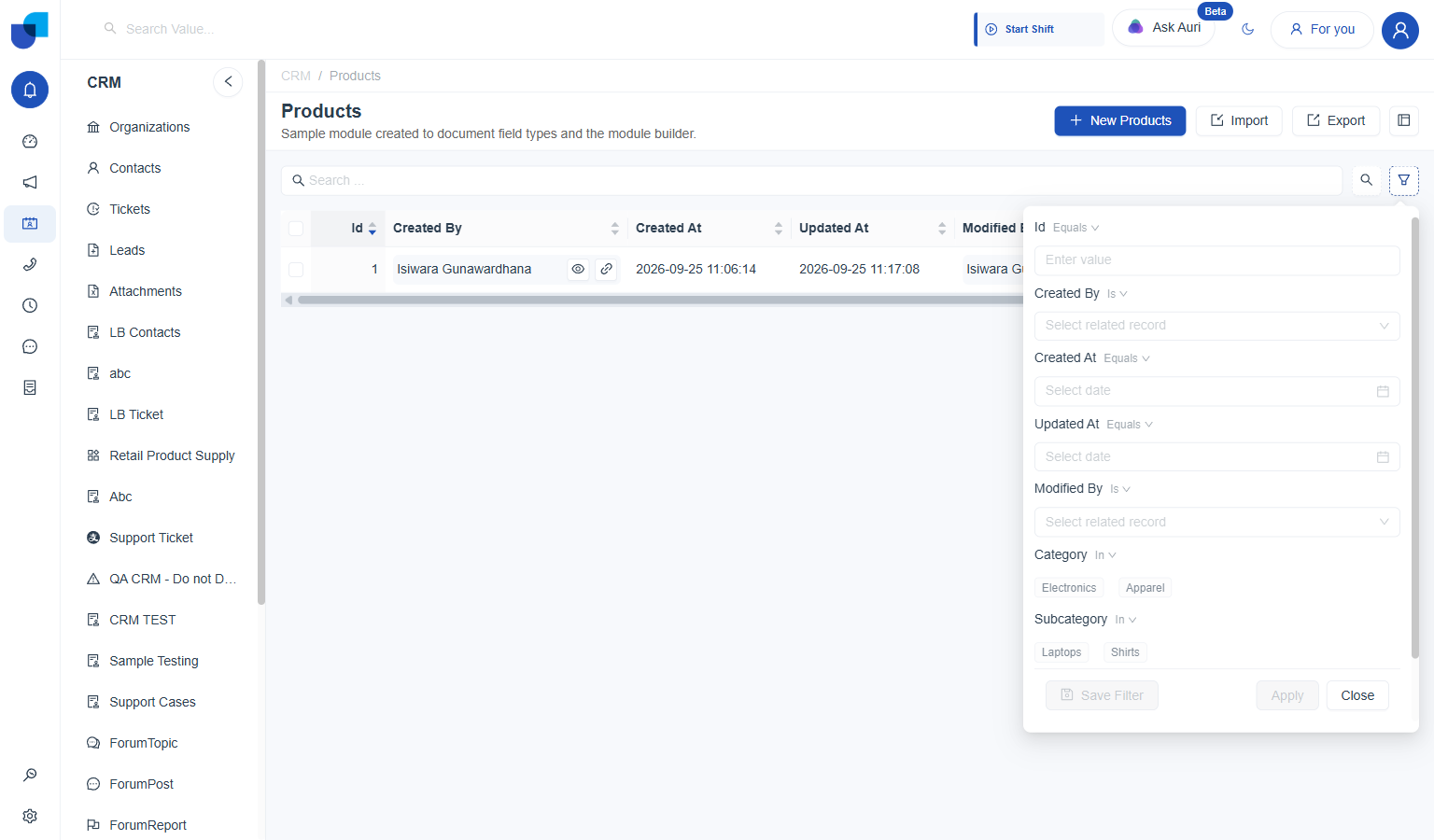Toggle the Apparel category filter chip
This screenshot has width=1434, height=840.
1145,588
